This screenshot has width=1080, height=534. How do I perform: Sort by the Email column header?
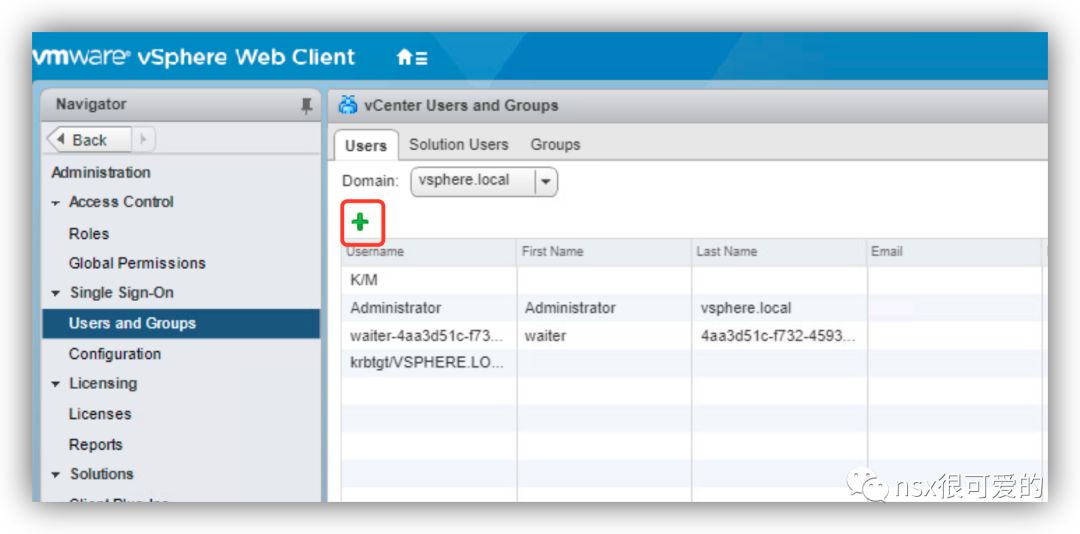tap(954, 251)
